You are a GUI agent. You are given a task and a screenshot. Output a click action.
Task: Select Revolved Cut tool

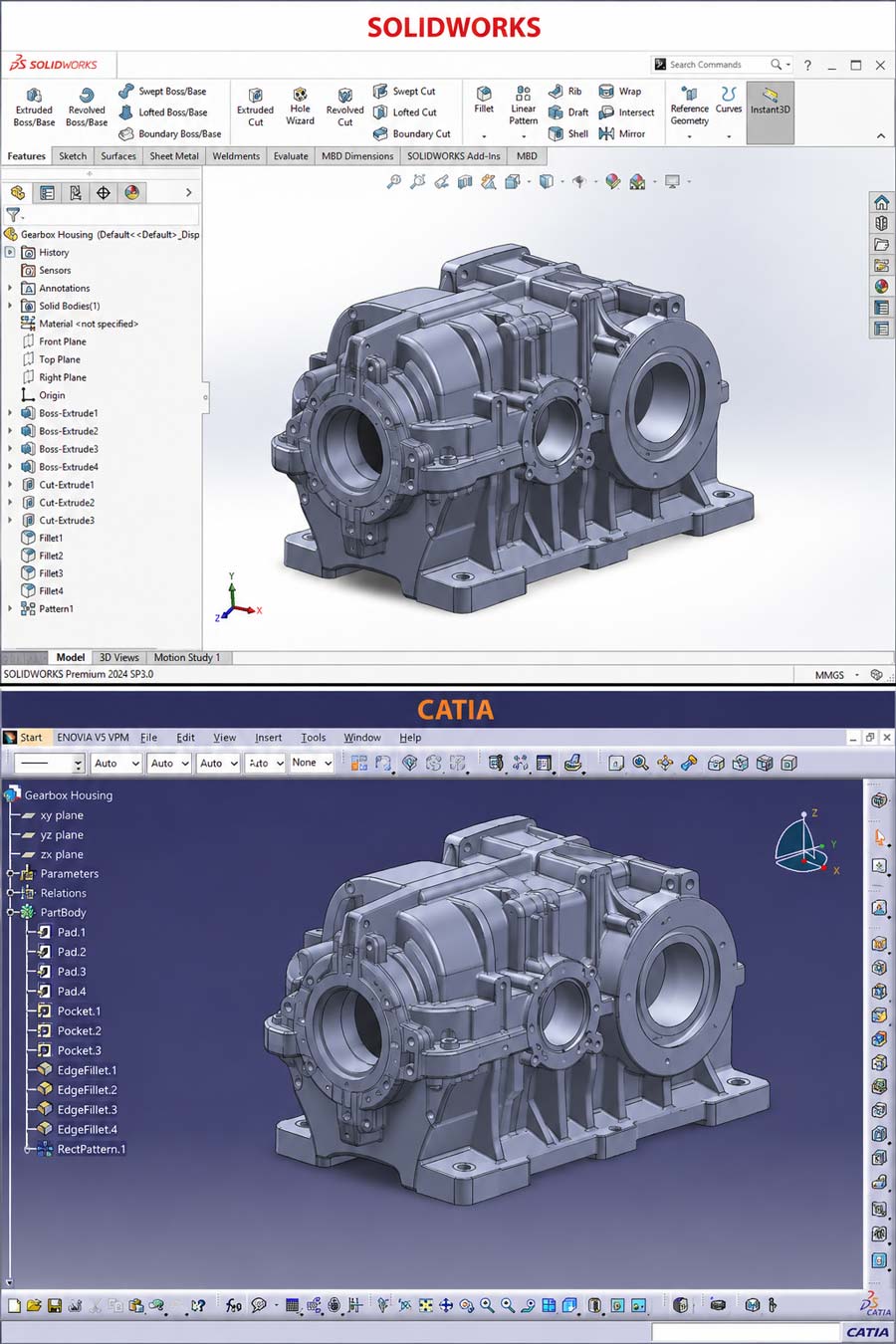[344, 109]
